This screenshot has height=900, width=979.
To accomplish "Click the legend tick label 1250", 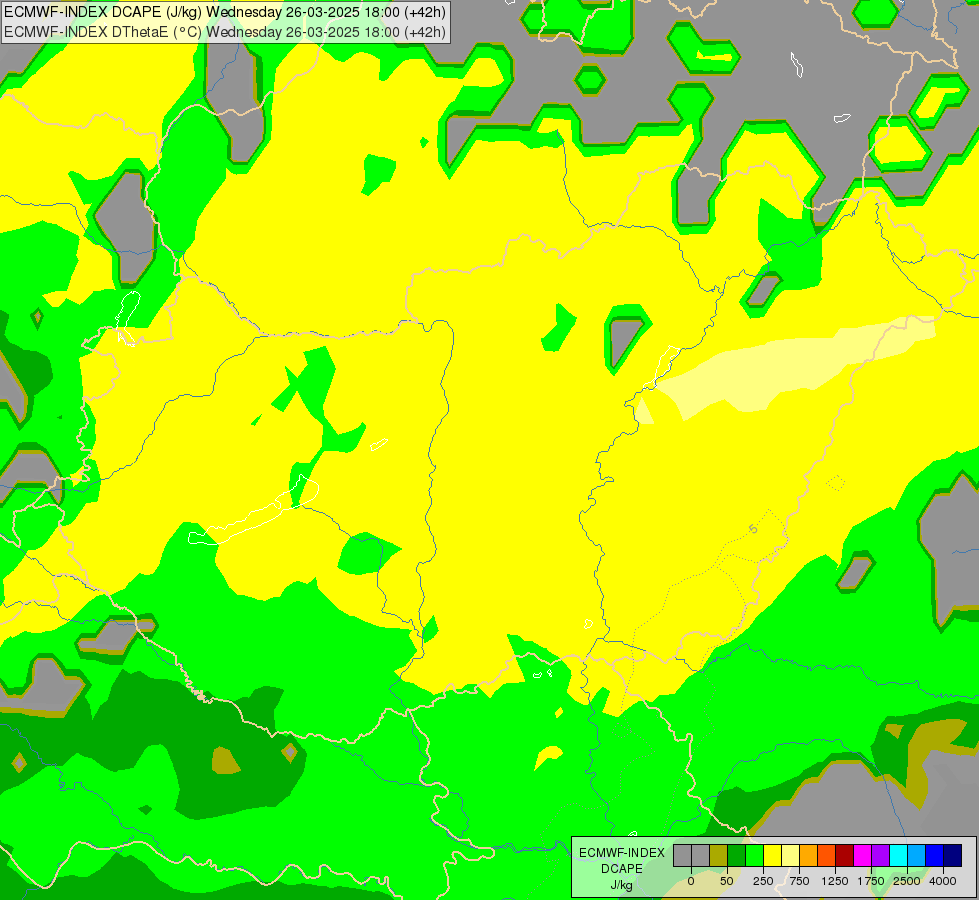I will click(x=835, y=881).
